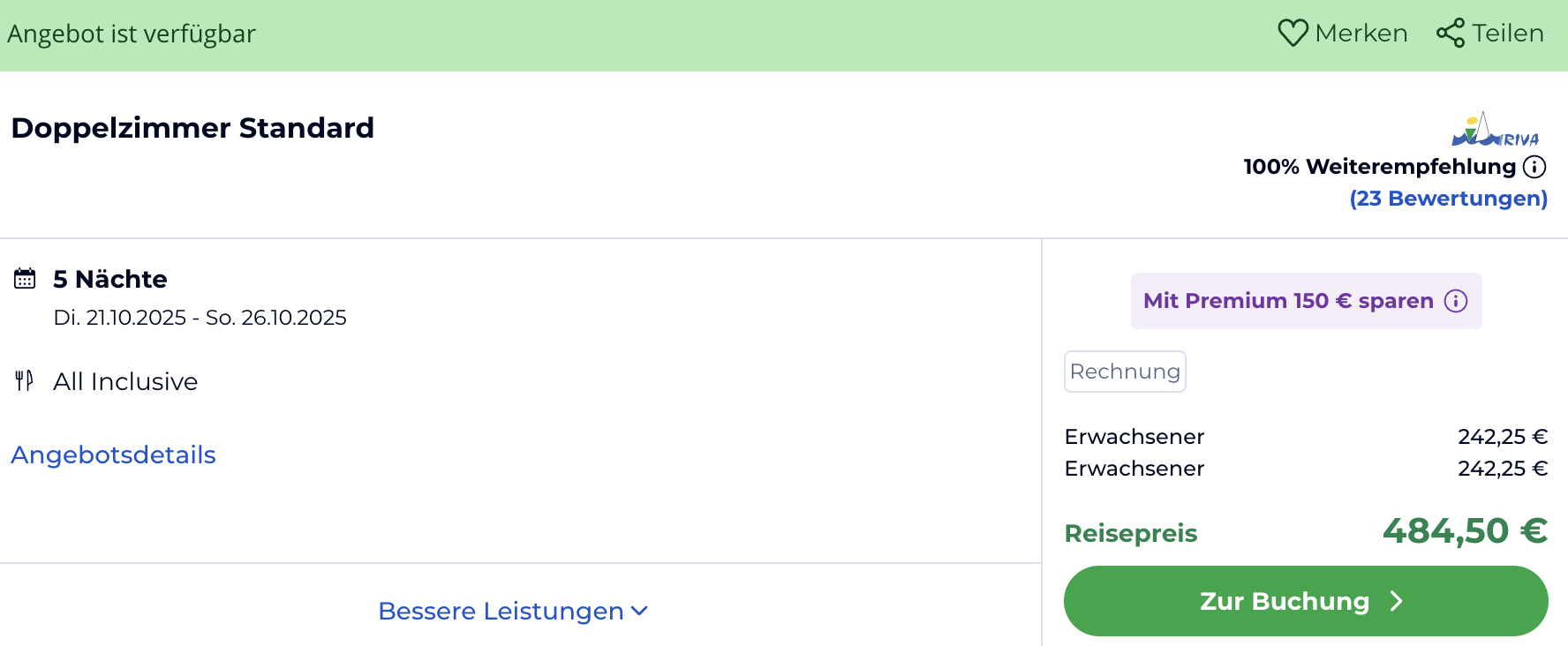Click the cutlery icon beside All Inclusive
This screenshot has height=646, width=1568.
click(x=25, y=381)
